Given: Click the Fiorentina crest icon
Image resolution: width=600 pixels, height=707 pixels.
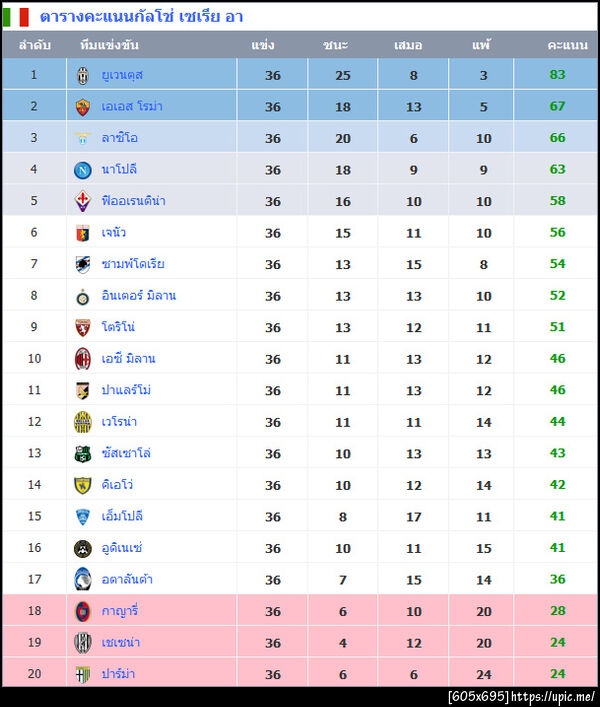Looking at the screenshot, I should point(83,201).
